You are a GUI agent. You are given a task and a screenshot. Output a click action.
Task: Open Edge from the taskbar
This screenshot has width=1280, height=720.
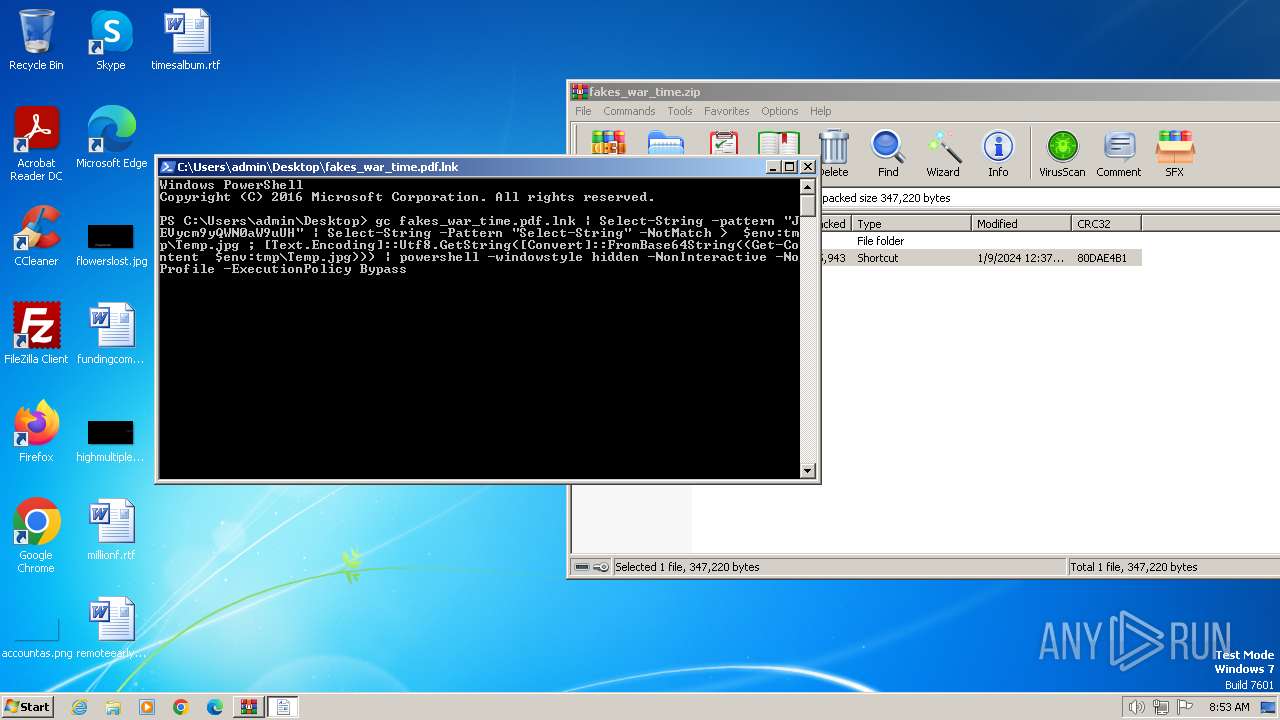[215, 707]
